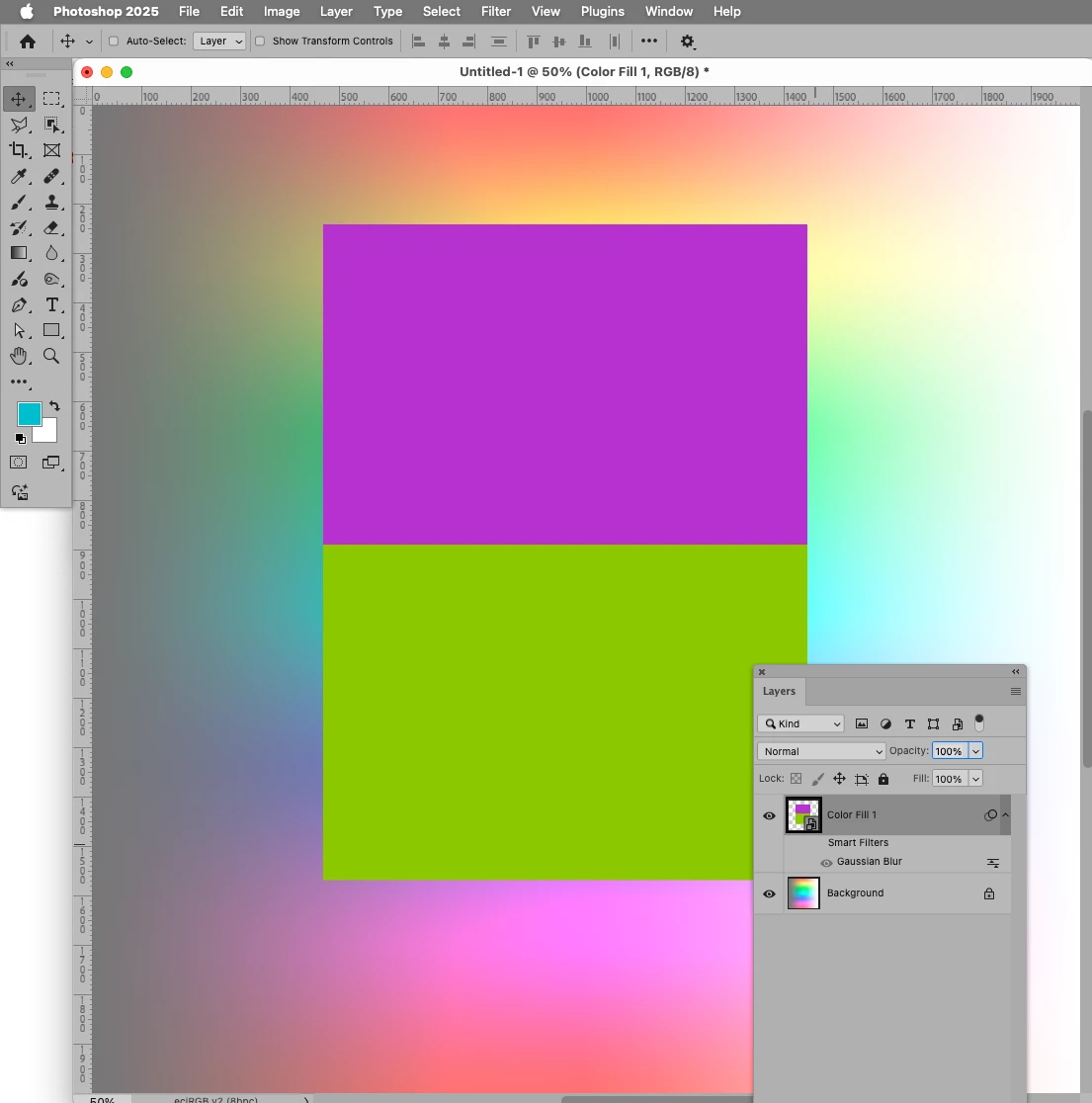Select the Background layer thumbnail
1092x1103 pixels.
pos(803,893)
